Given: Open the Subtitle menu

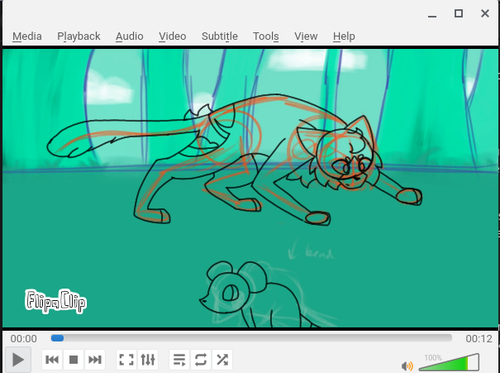Looking at the screenshot, I should 220,36.
